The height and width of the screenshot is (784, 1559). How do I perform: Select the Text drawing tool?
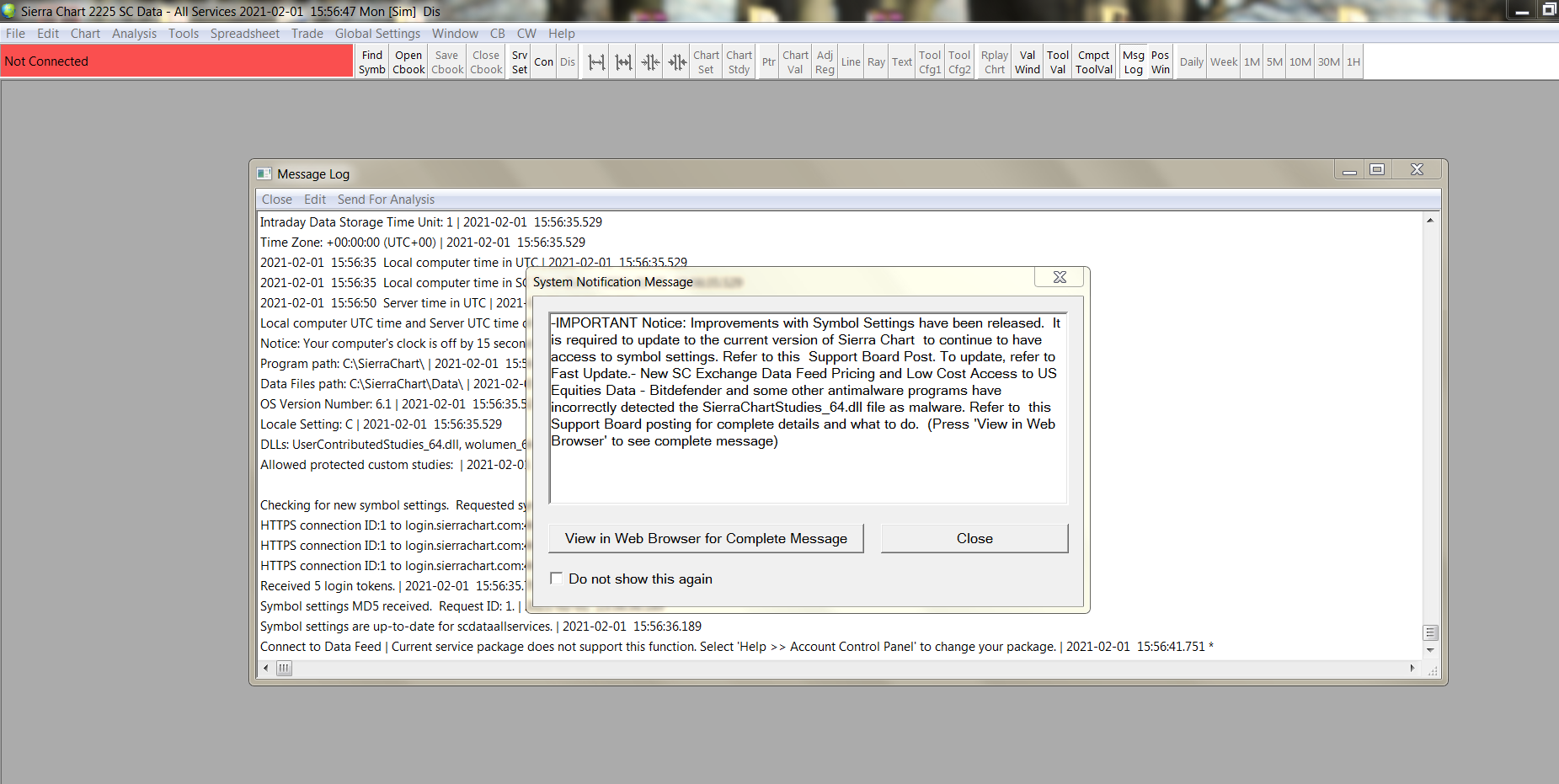coord(902,62)
